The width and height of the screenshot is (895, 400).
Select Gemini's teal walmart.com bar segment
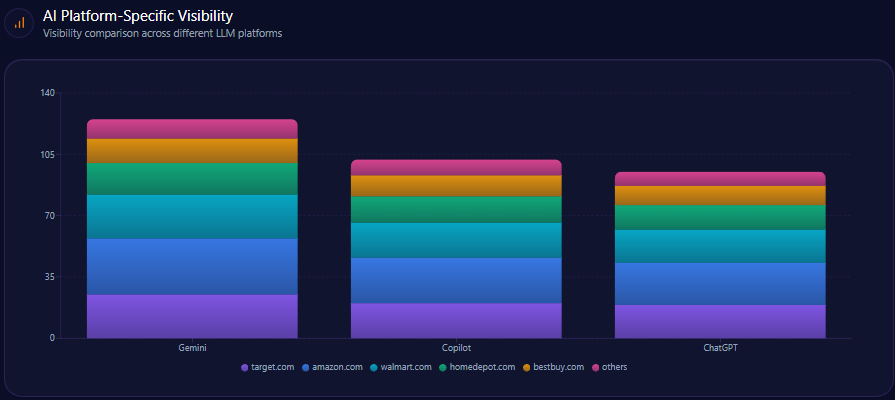click(x=192, y=216)
